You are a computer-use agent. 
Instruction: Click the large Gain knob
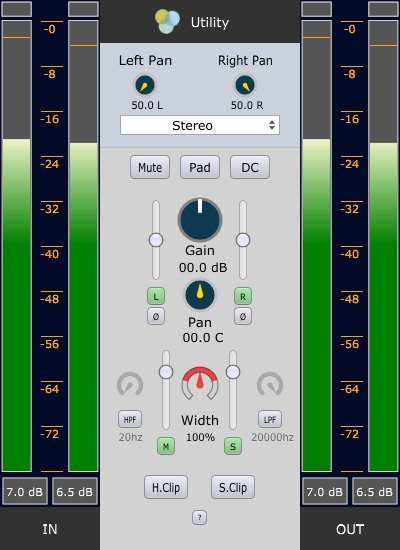(200, 220)
